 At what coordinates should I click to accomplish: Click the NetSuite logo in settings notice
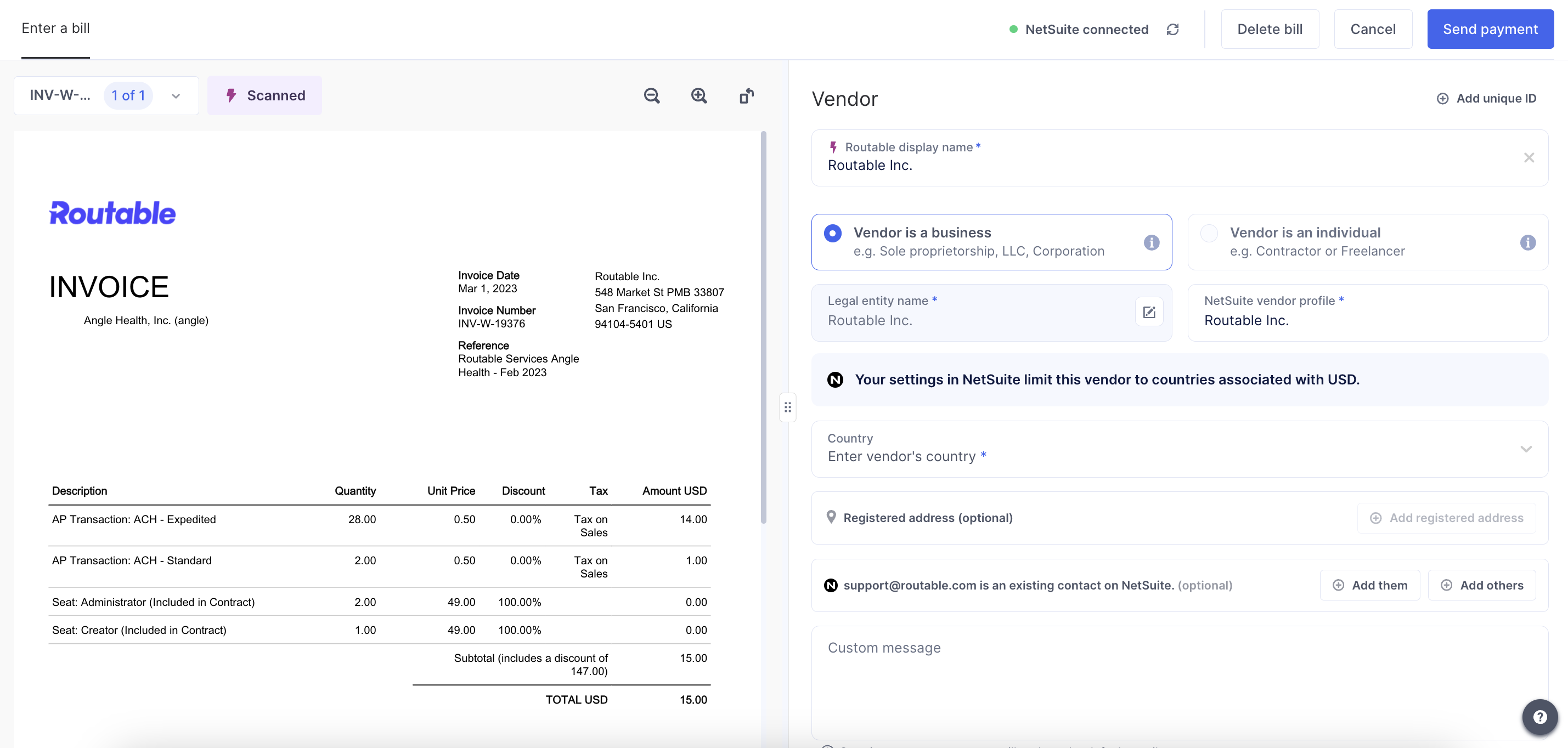click(x=834, y=380)
